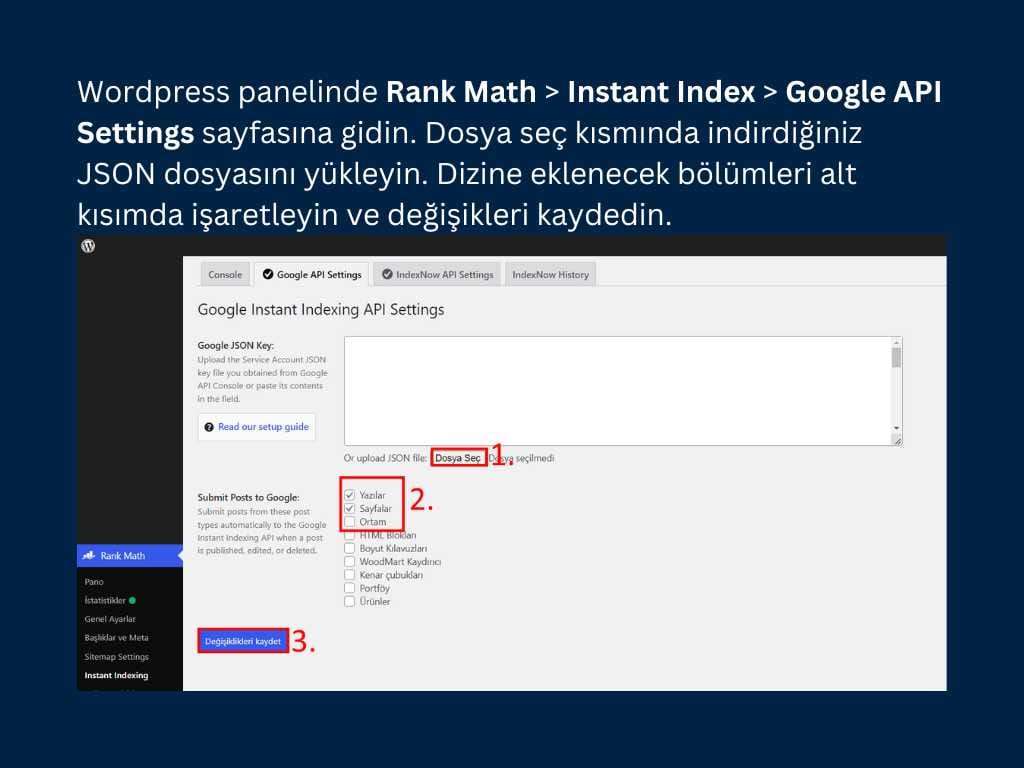Uncheck the Sayfalar checkbox

(349, 508)
